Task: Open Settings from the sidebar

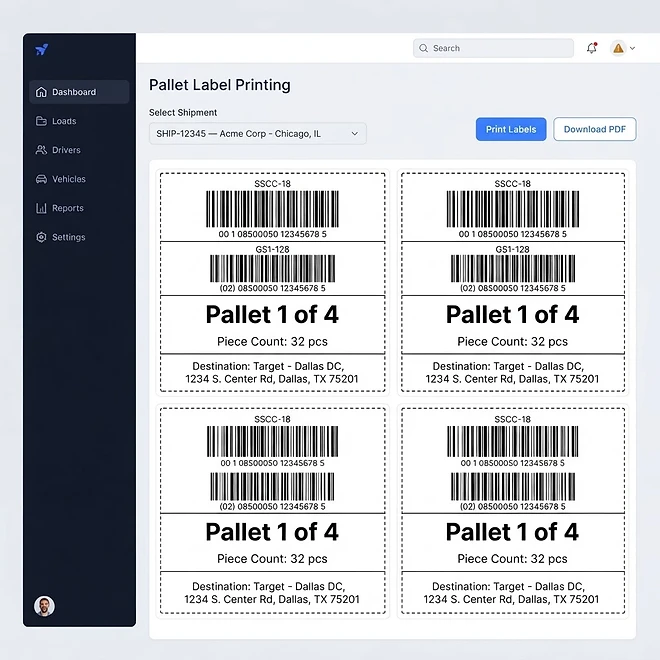Action: pyautogui.click(x=79, y=237)
